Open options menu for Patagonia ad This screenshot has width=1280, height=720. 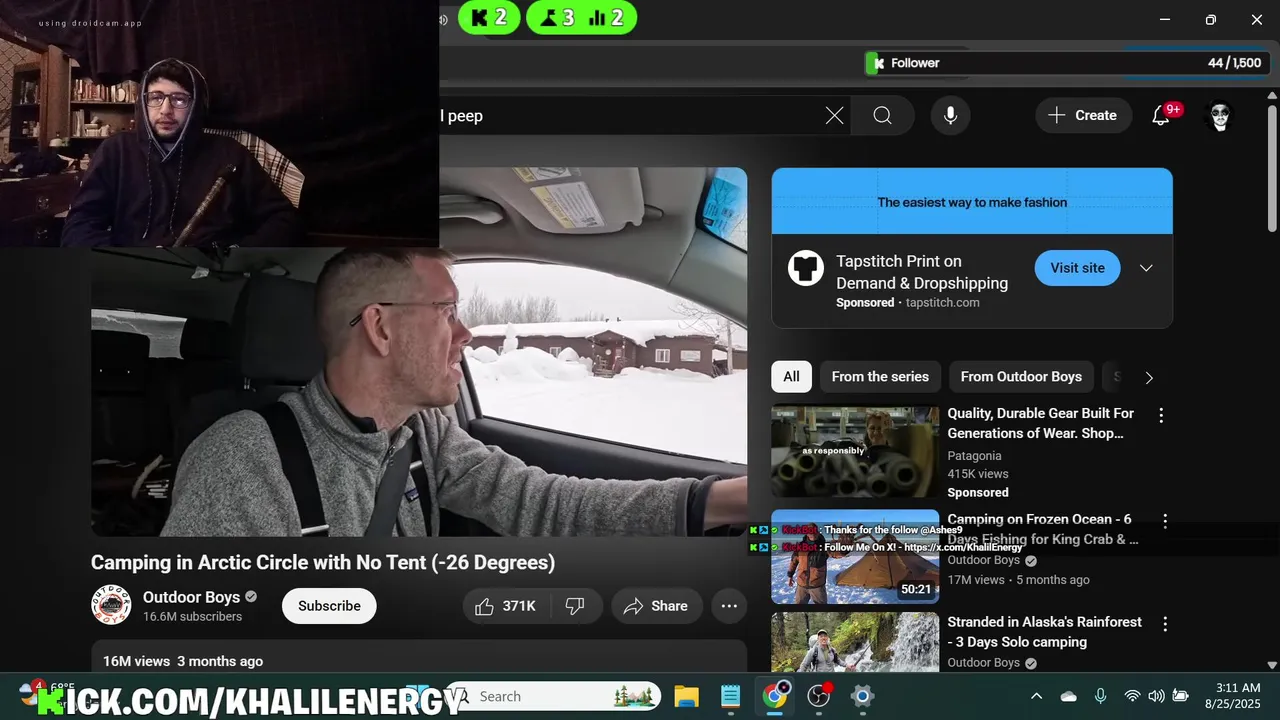[1161, 415]
